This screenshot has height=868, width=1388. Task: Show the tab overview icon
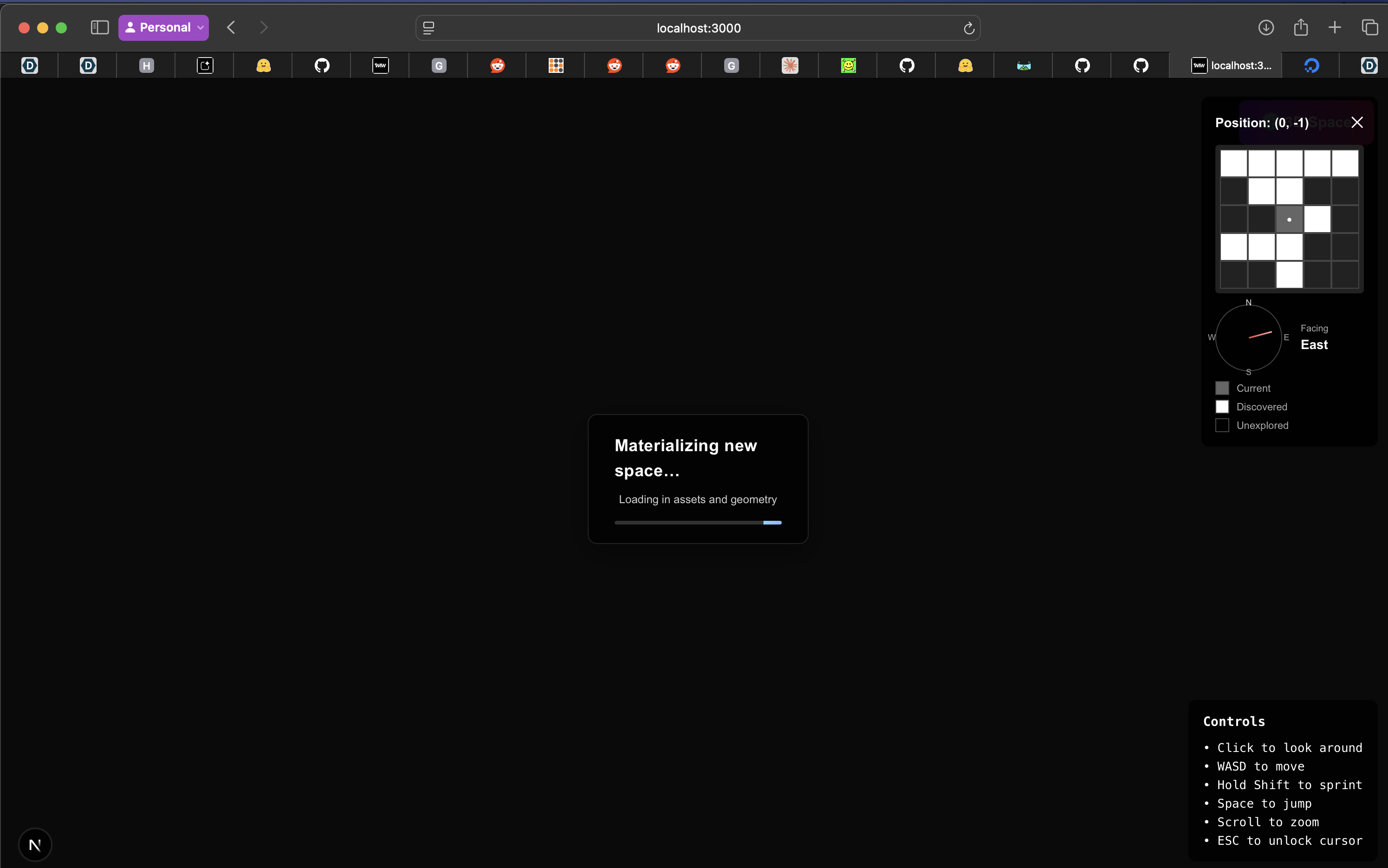1369,27
